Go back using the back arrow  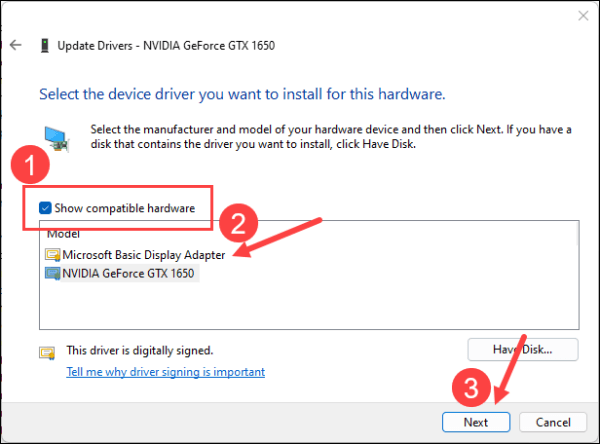(16, 46)
